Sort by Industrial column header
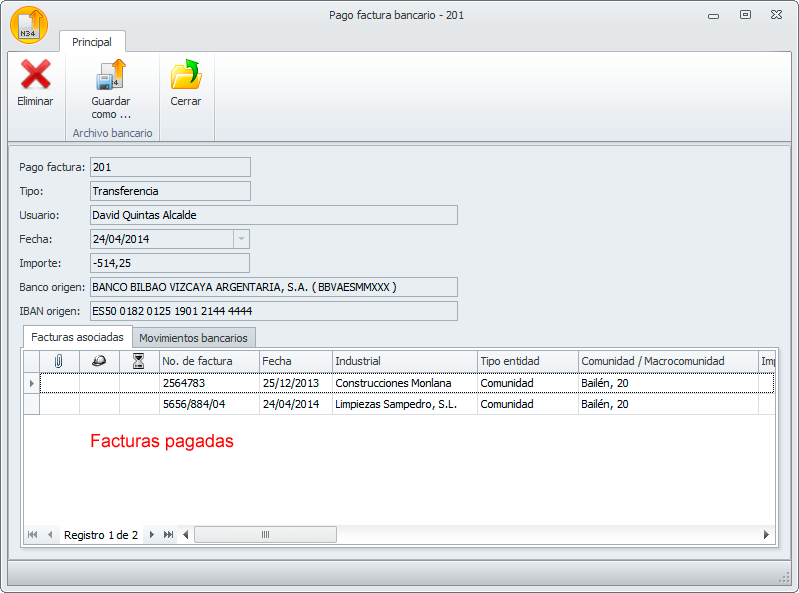 pos(405,361)
